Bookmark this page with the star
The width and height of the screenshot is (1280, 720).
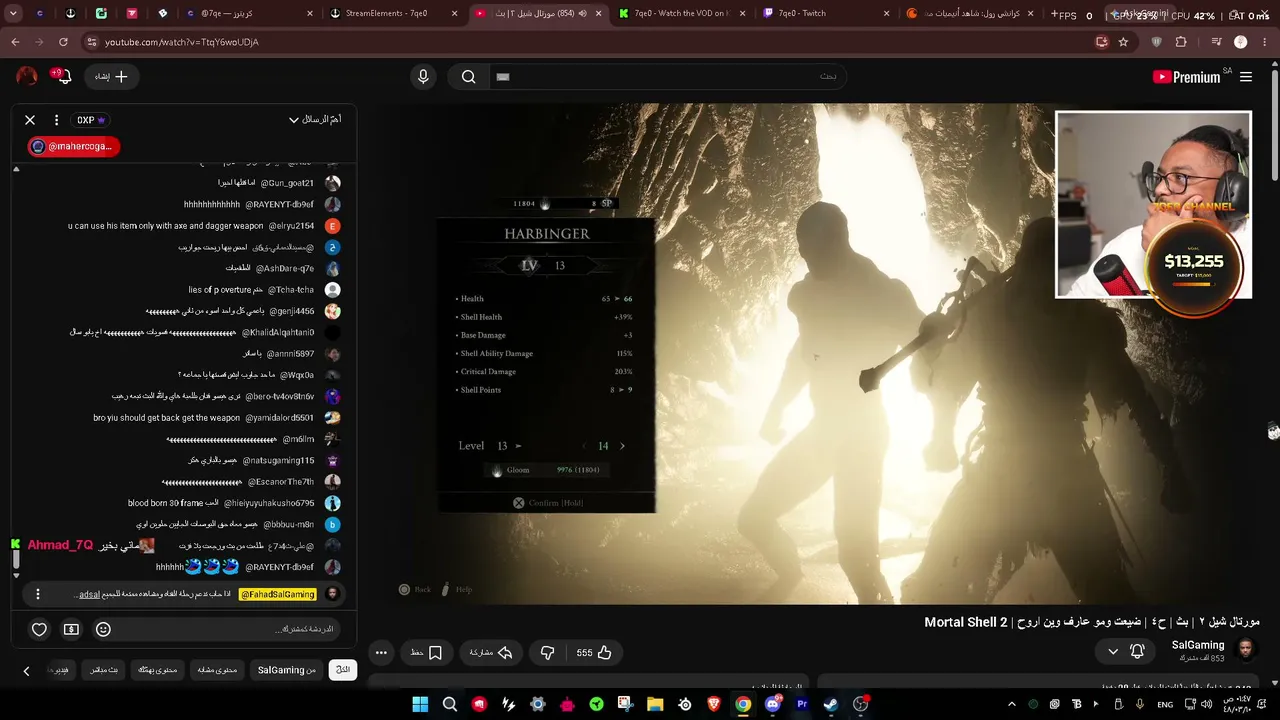coord(1123,42)
